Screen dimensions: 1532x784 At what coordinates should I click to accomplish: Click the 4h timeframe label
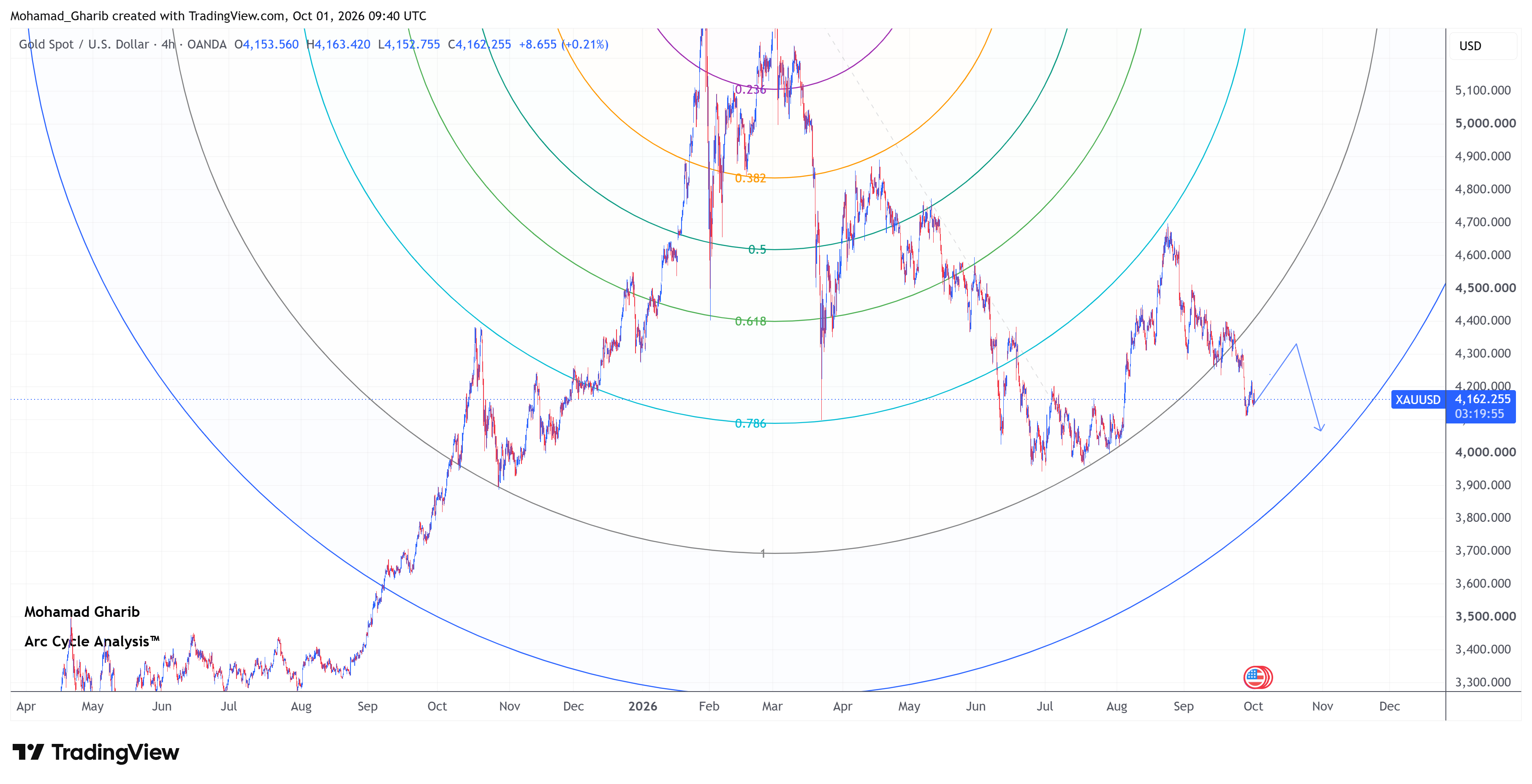[168, 45]
